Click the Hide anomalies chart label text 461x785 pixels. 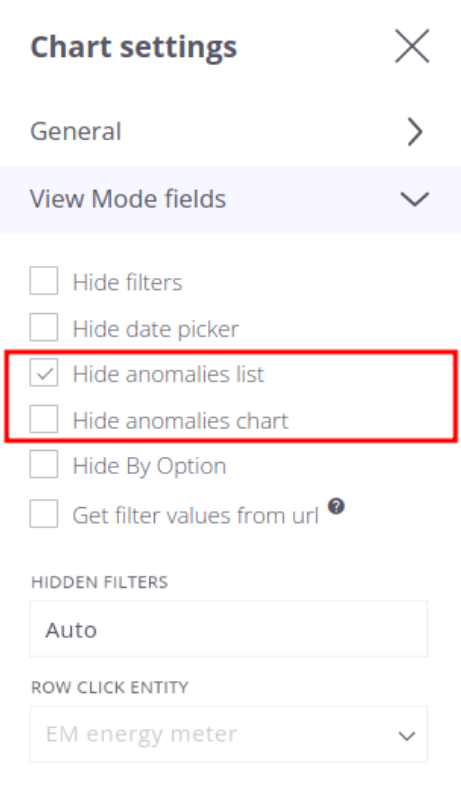pyautogui.click(x=180, y=421)
